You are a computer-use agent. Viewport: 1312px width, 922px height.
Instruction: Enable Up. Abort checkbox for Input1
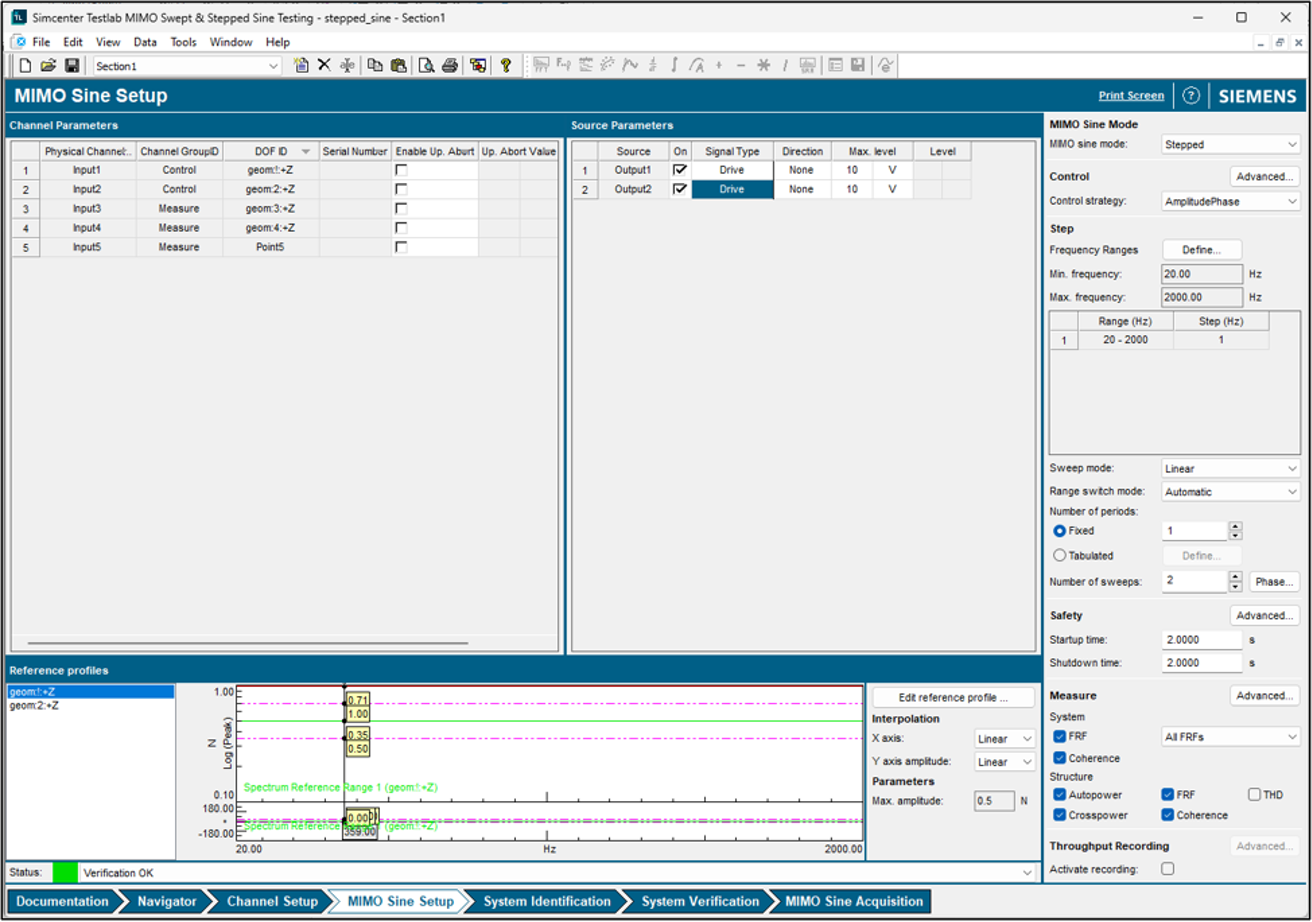(x=401, y=170)
